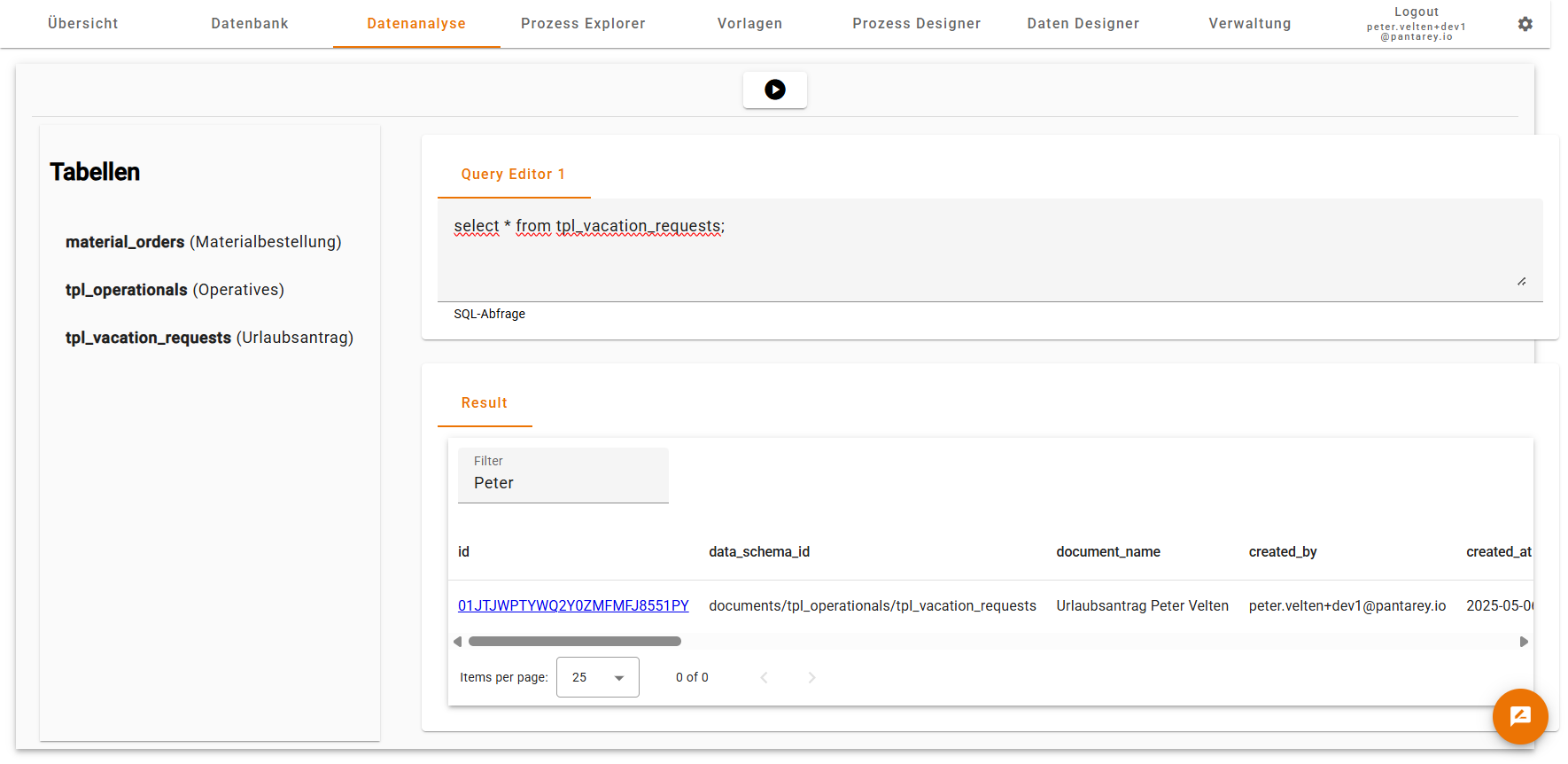Switch to the Datenbank tab
This screenshot has width=1568, height=764.
tap(249, 24)
